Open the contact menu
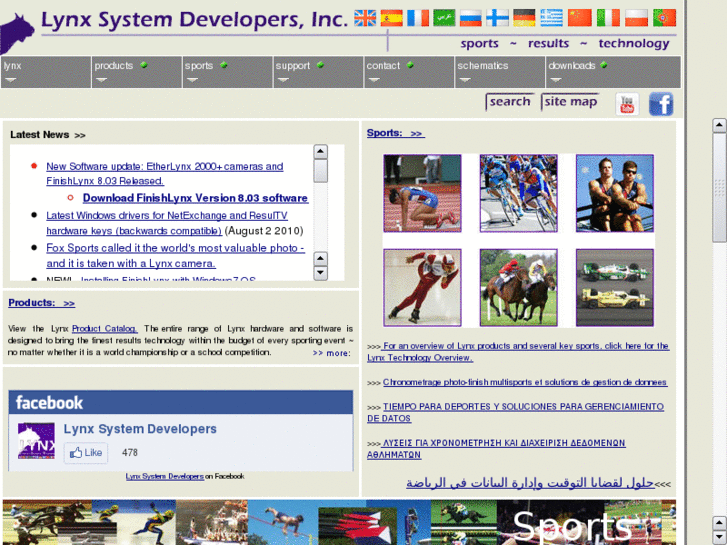 (x=409, y=72)
